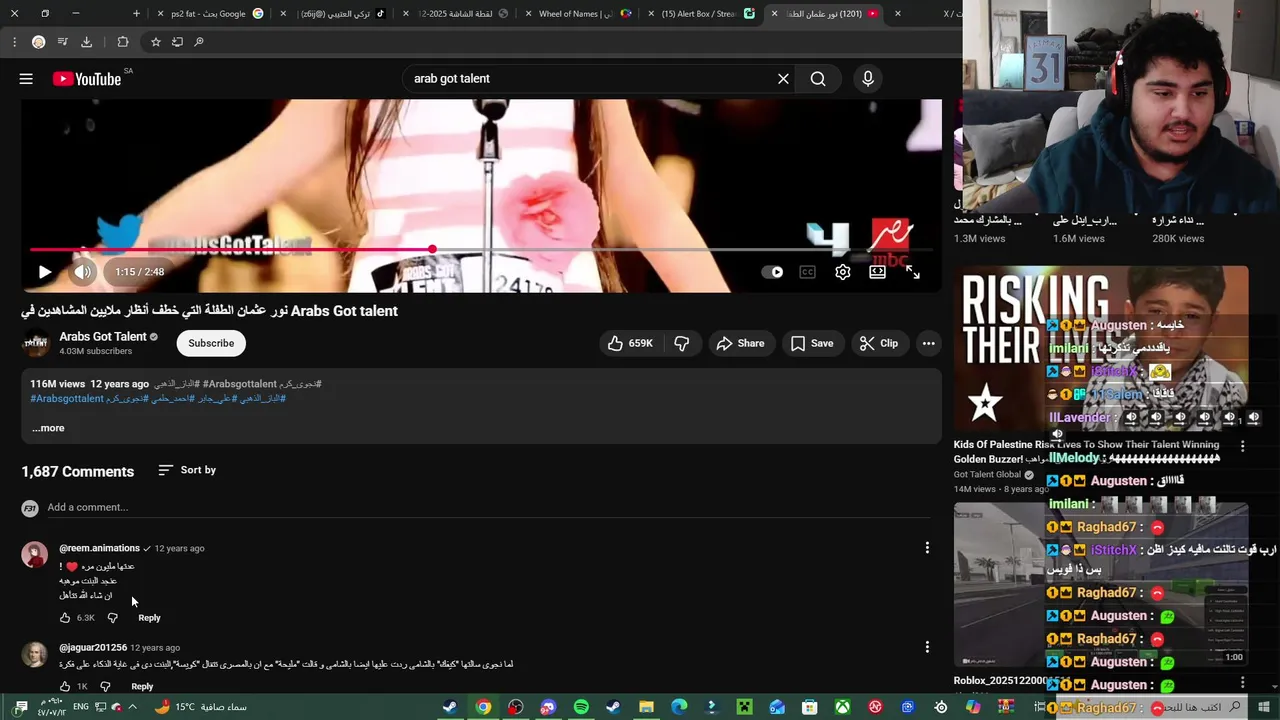This screenshot has height=720, width=1280.
Task: Open options for Kids Of Palestine video
Action: [1243, 446]
